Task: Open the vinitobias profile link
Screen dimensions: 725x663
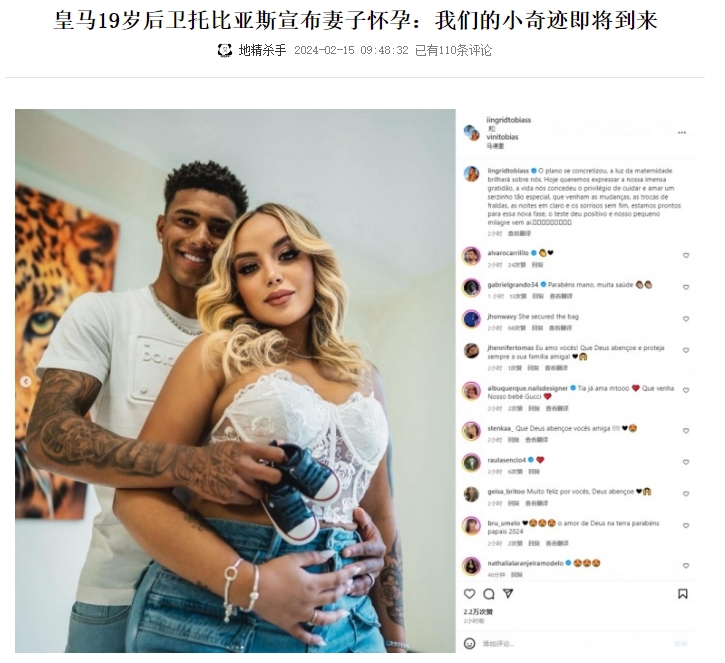Action: point(502,137)
